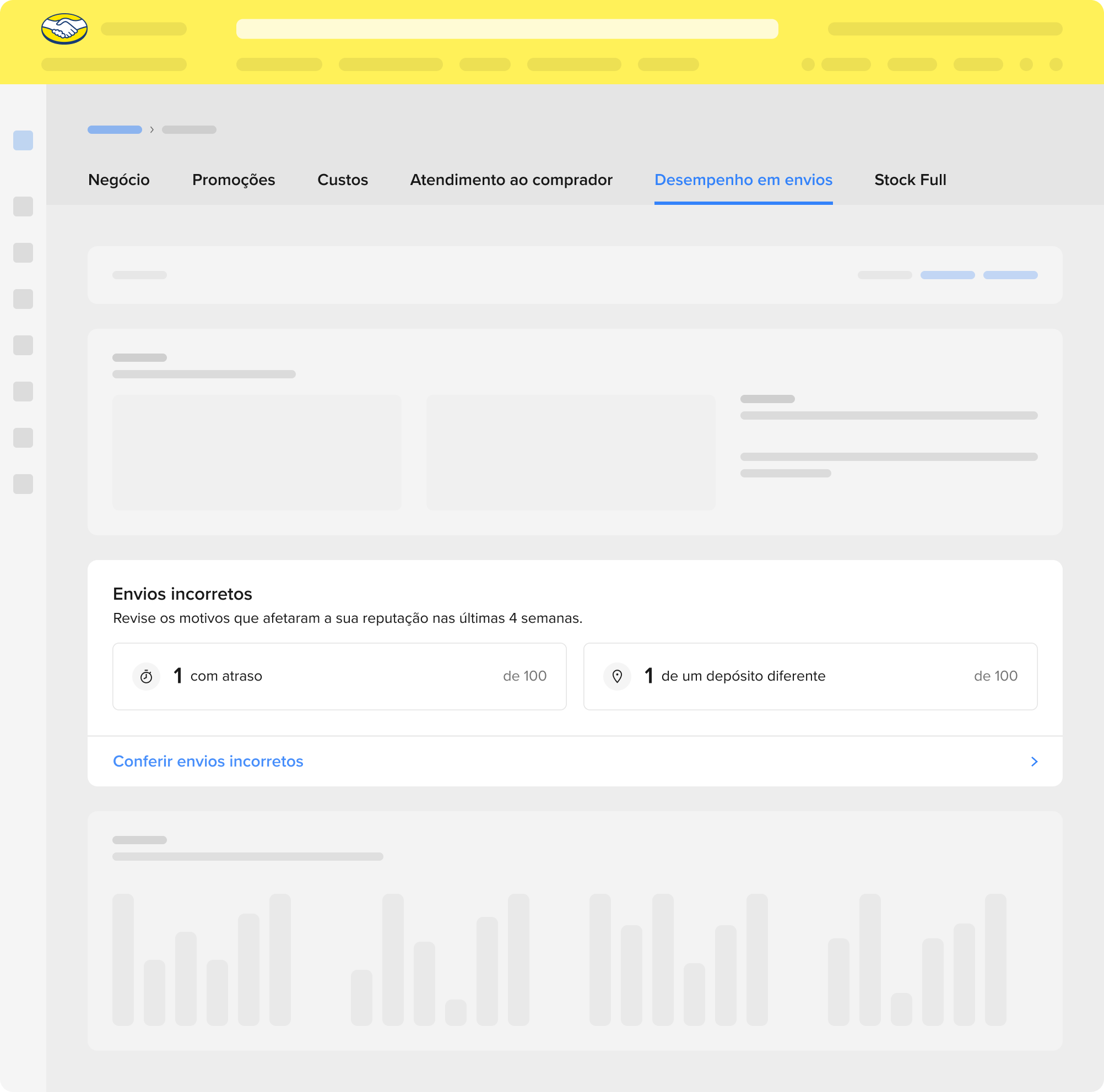Click the location pin icon for depósito diferente
This screenshot has height=1092, width=1104.
pos(617,676)
